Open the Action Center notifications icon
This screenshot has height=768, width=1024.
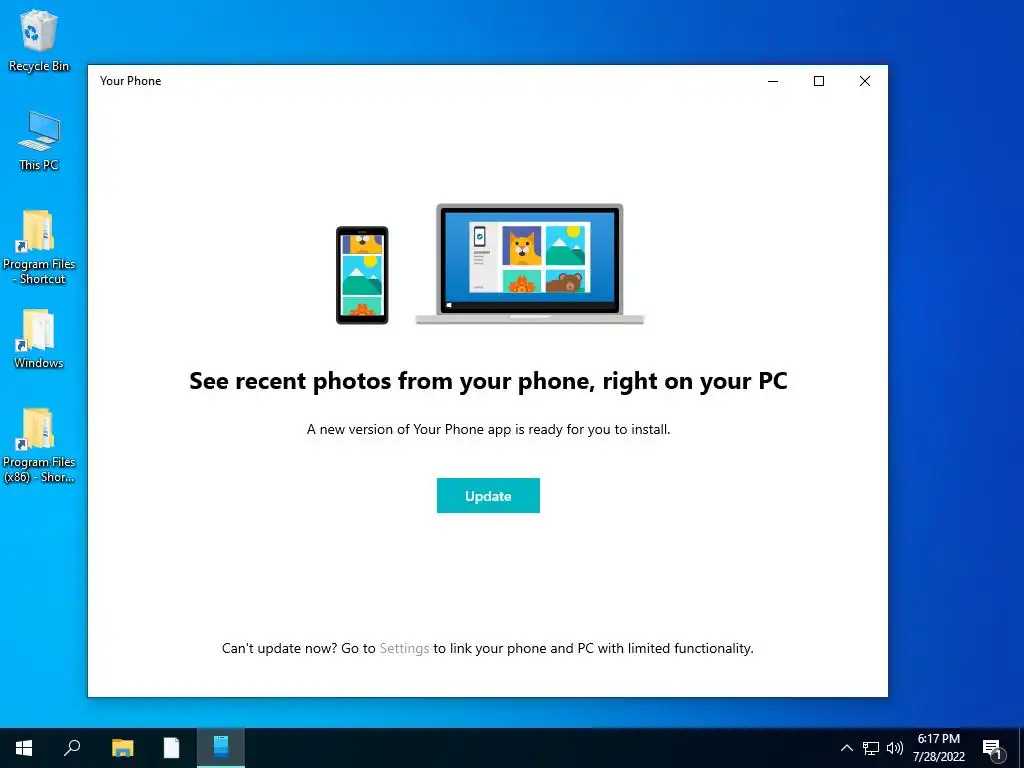(993, 749)
